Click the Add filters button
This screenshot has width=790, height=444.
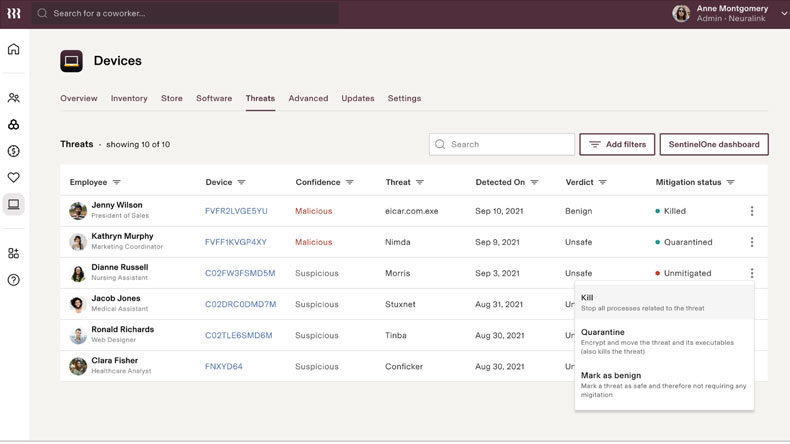[x=617, y=144]
